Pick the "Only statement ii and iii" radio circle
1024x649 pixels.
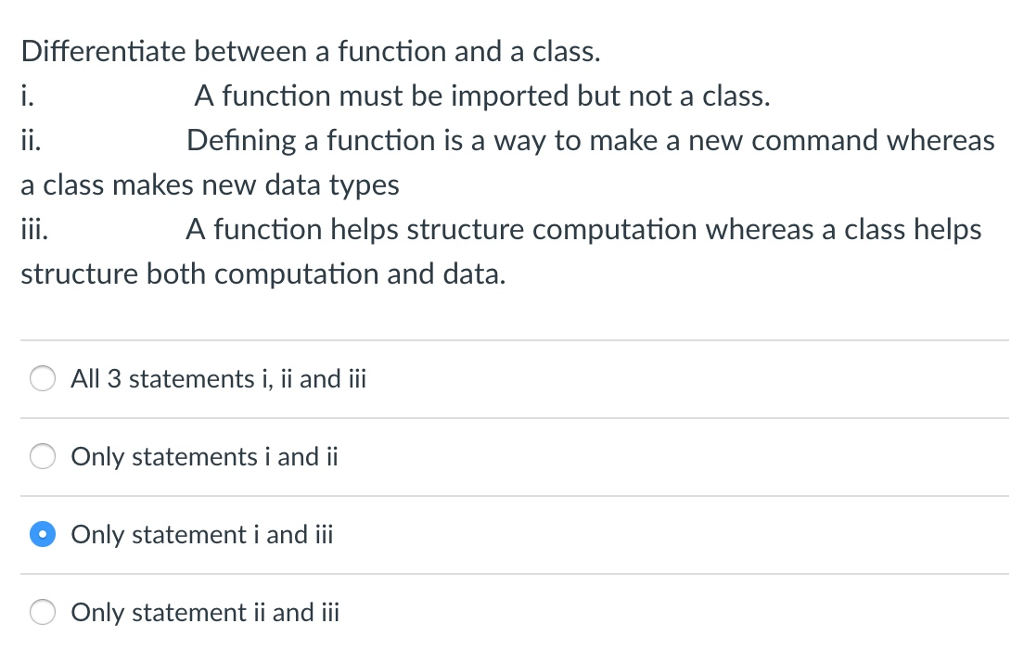[x=43, y=613]
